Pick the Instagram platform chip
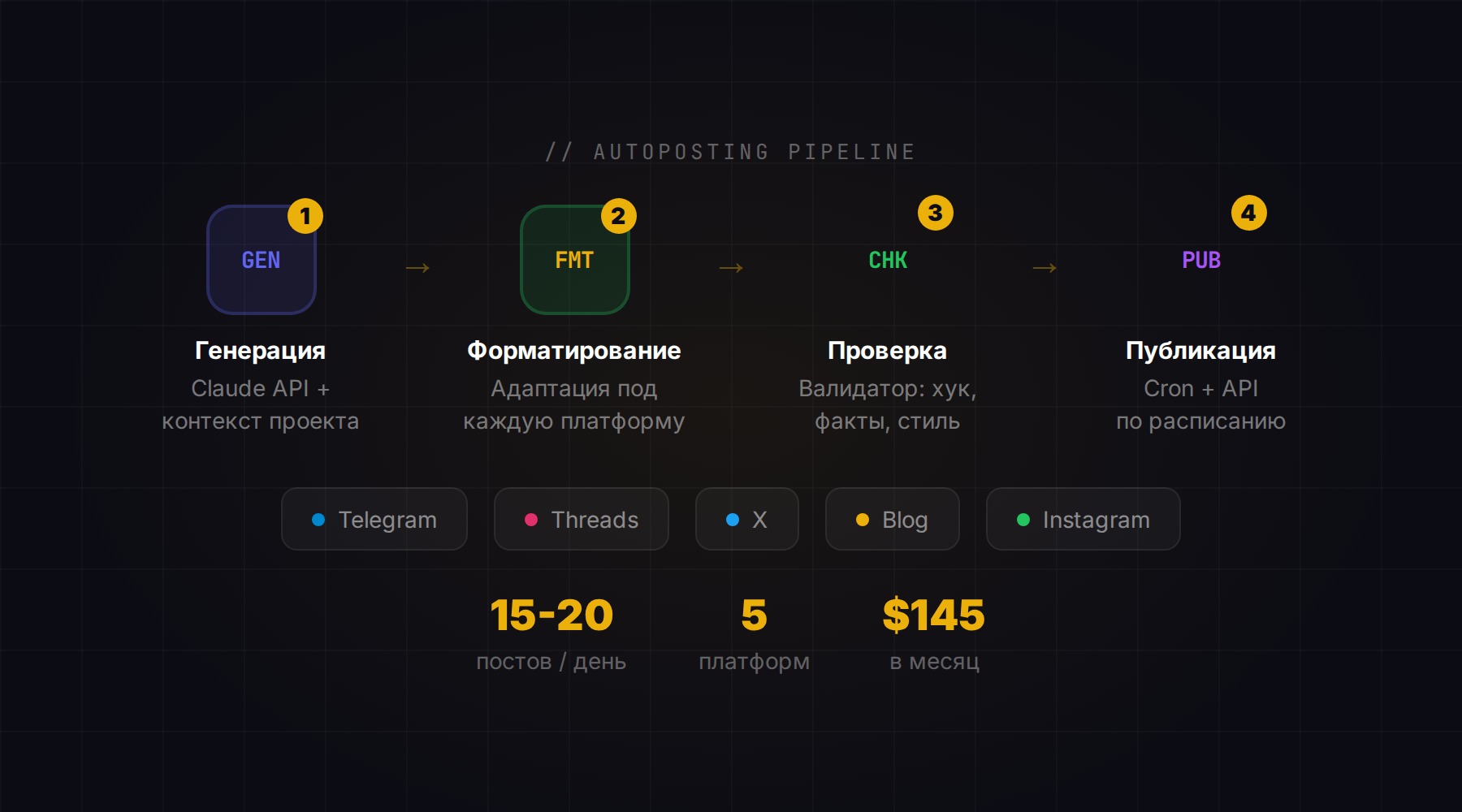 click(1084, 520)
